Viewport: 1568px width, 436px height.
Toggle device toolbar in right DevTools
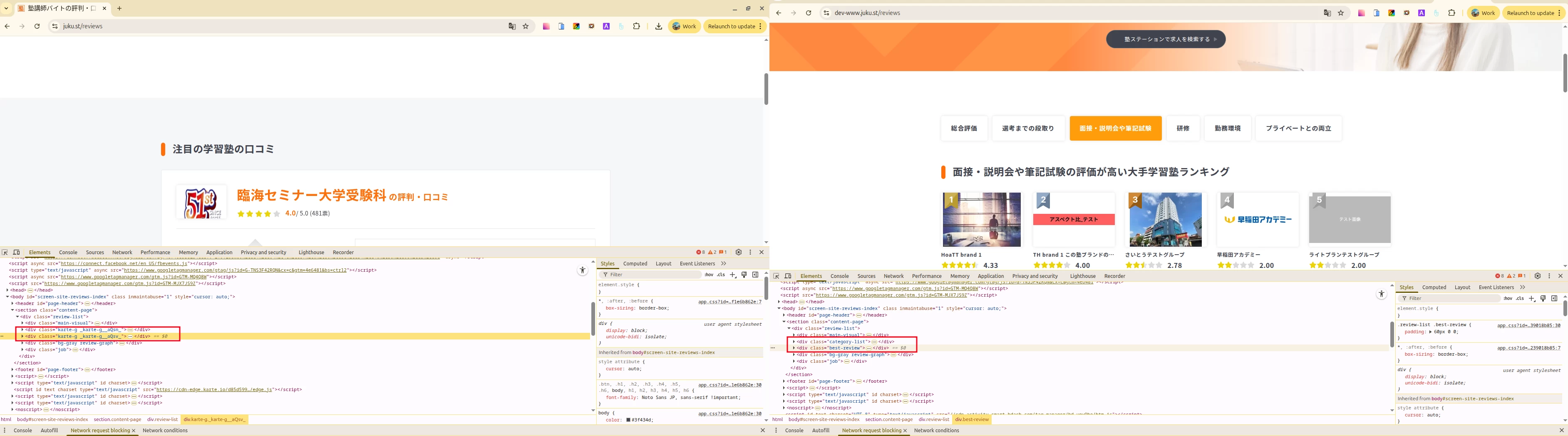pos(788,276)
